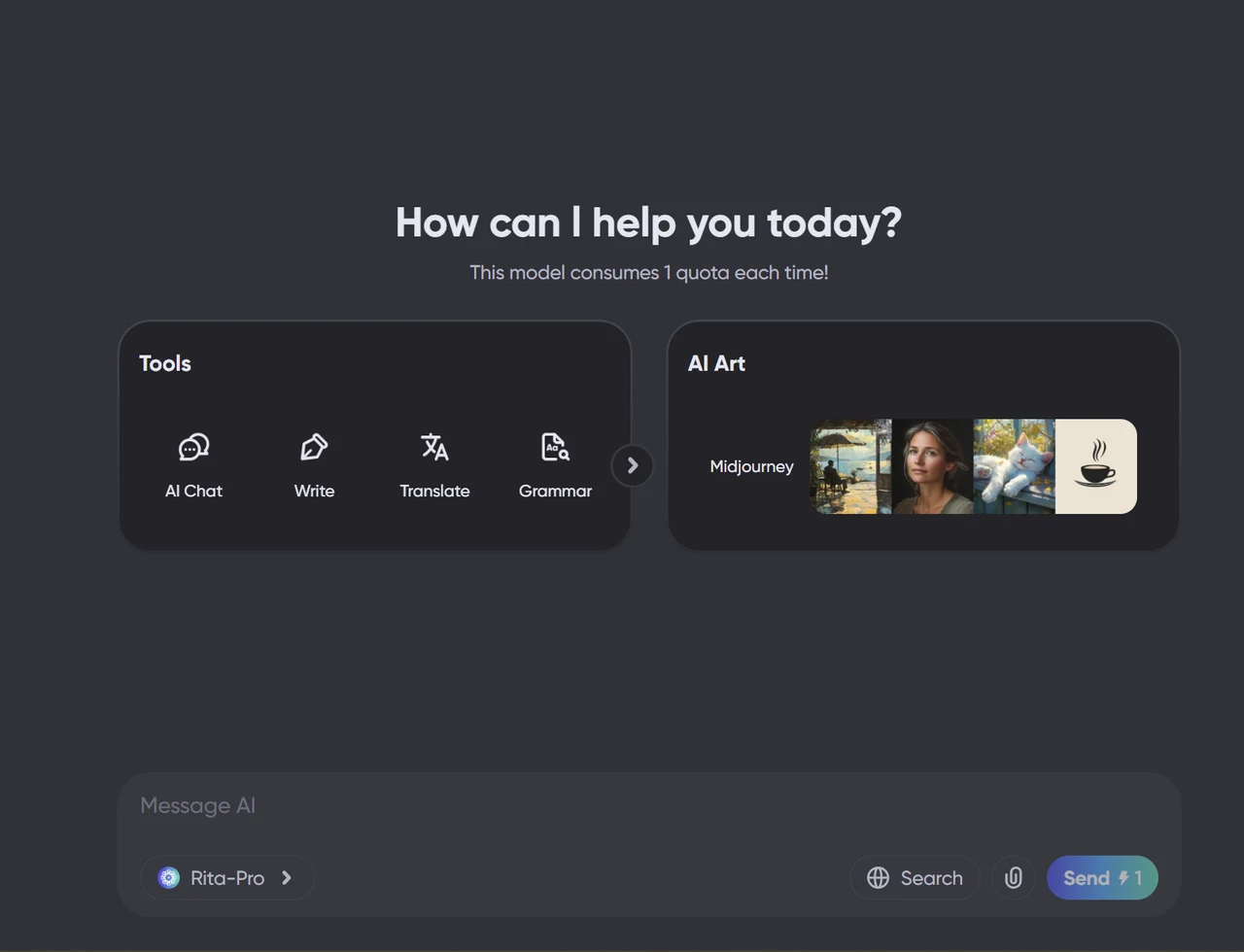Viewport: 1244px width, 952px height.
Task: Open the Rita-Pro model name selector
Action: [x=227, y=878]
